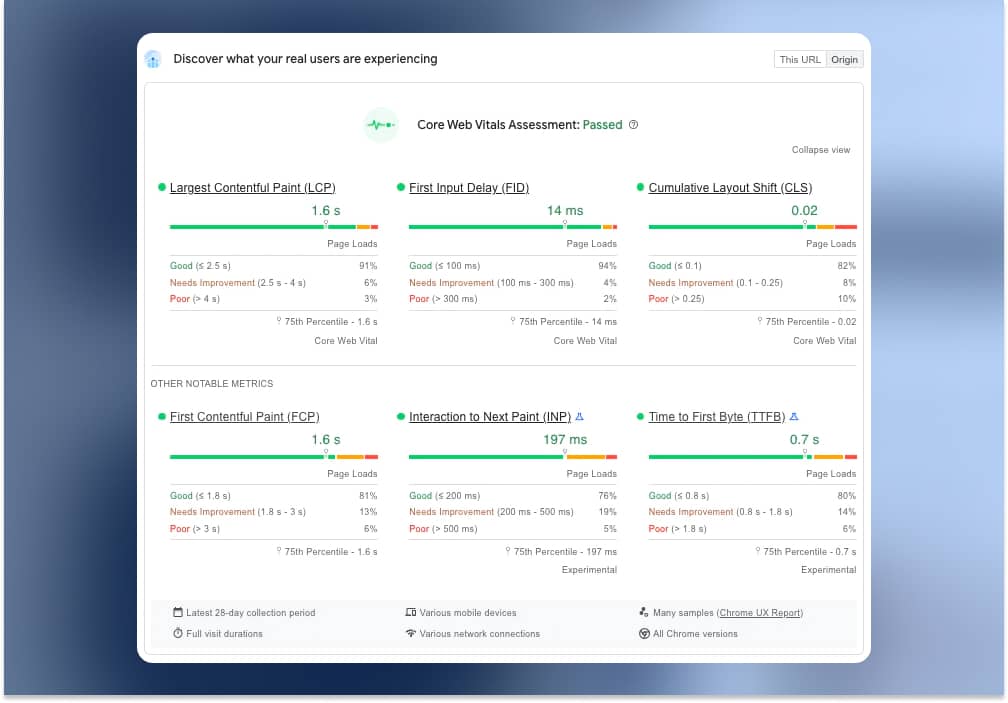This screenshot has height=703, width=1008.
Task: Open the Core Web Vitals help icon
Action: click(633, 125)
